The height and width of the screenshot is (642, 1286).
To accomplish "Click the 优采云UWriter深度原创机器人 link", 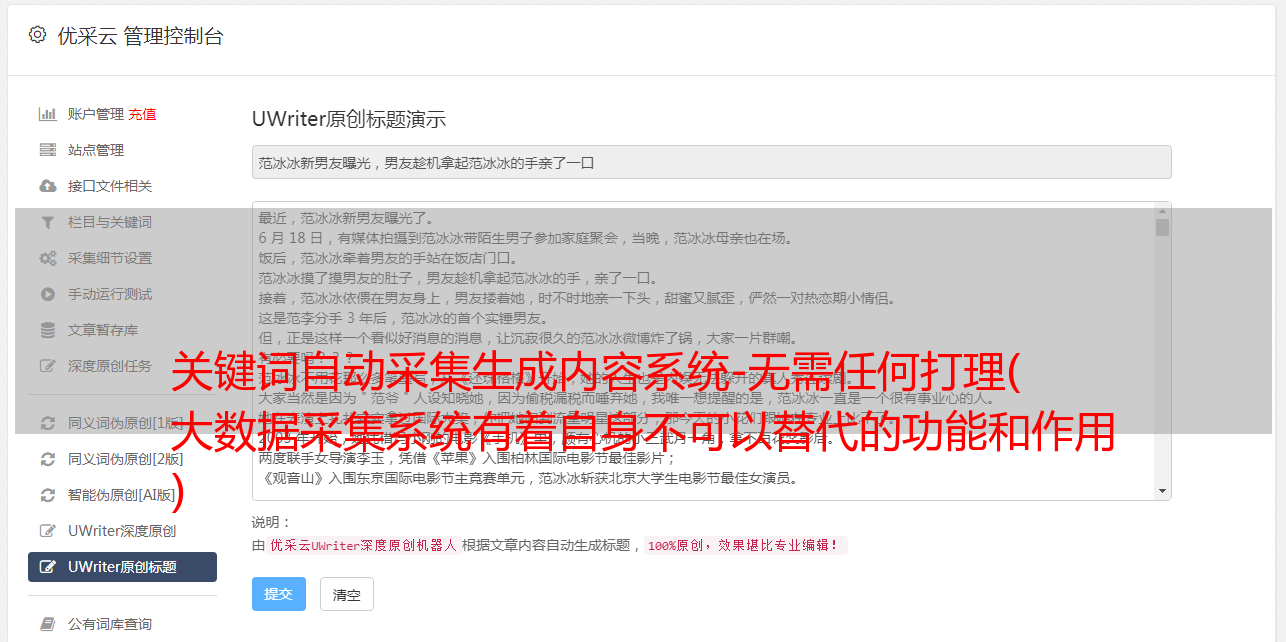I will click(363, 546).
